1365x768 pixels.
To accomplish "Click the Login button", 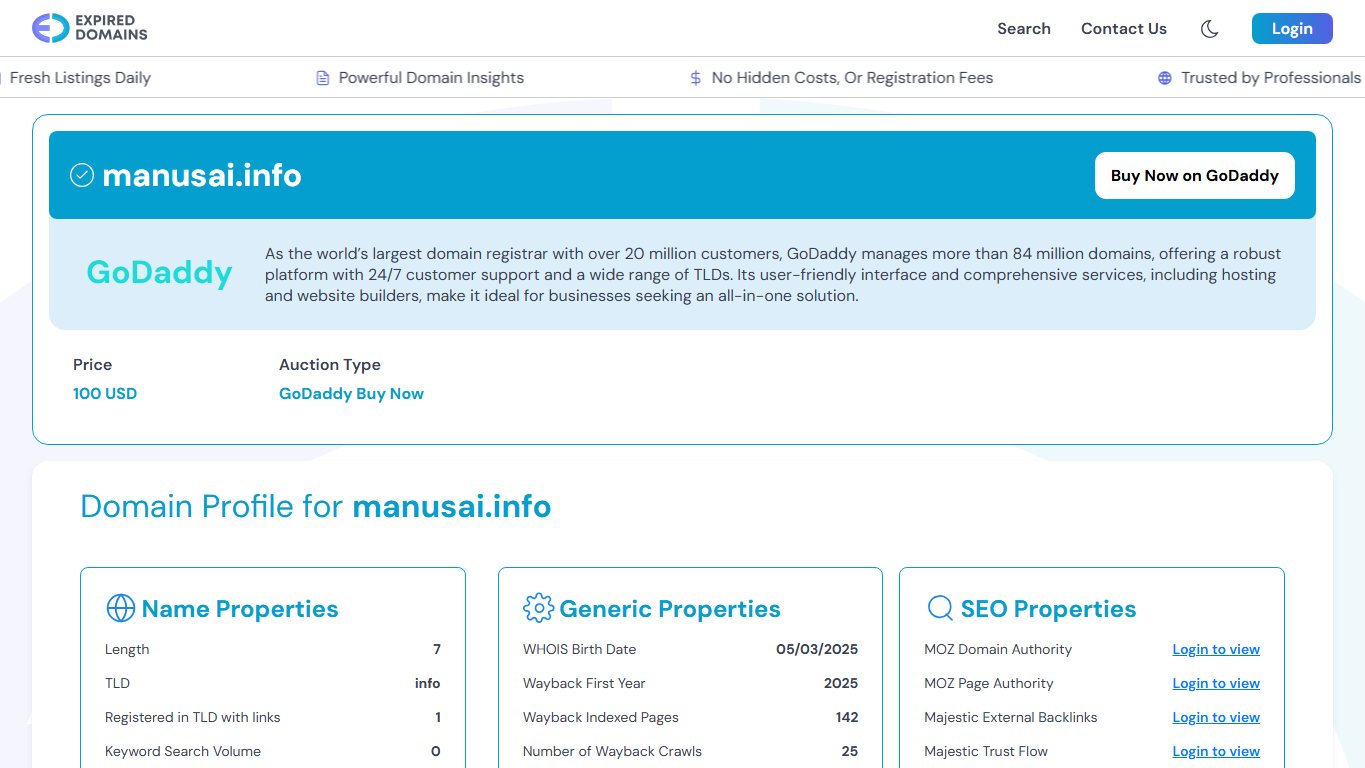I will coord(1292,29).
